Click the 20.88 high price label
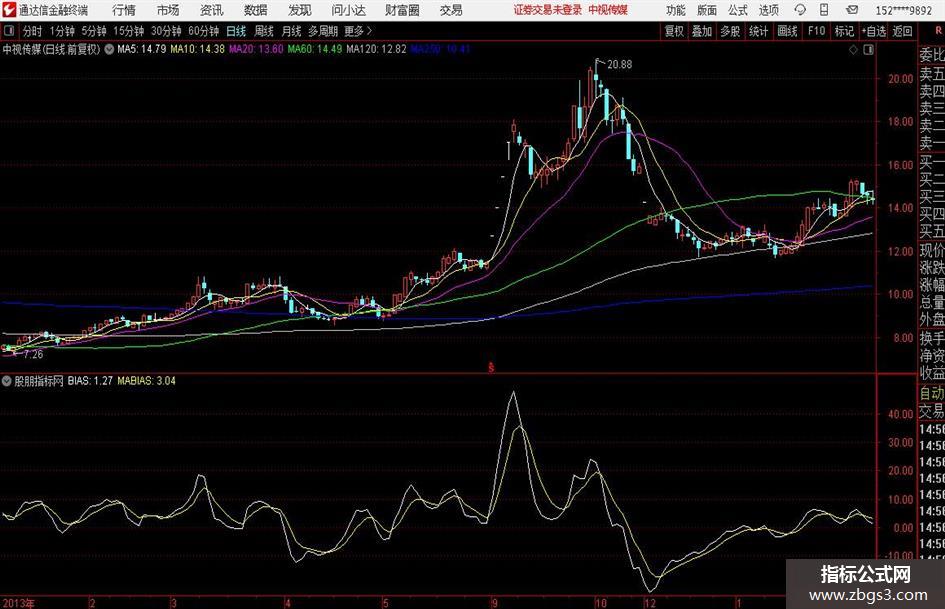The width and height of the screenshot is (945, 609). click(x=620, y=65)
